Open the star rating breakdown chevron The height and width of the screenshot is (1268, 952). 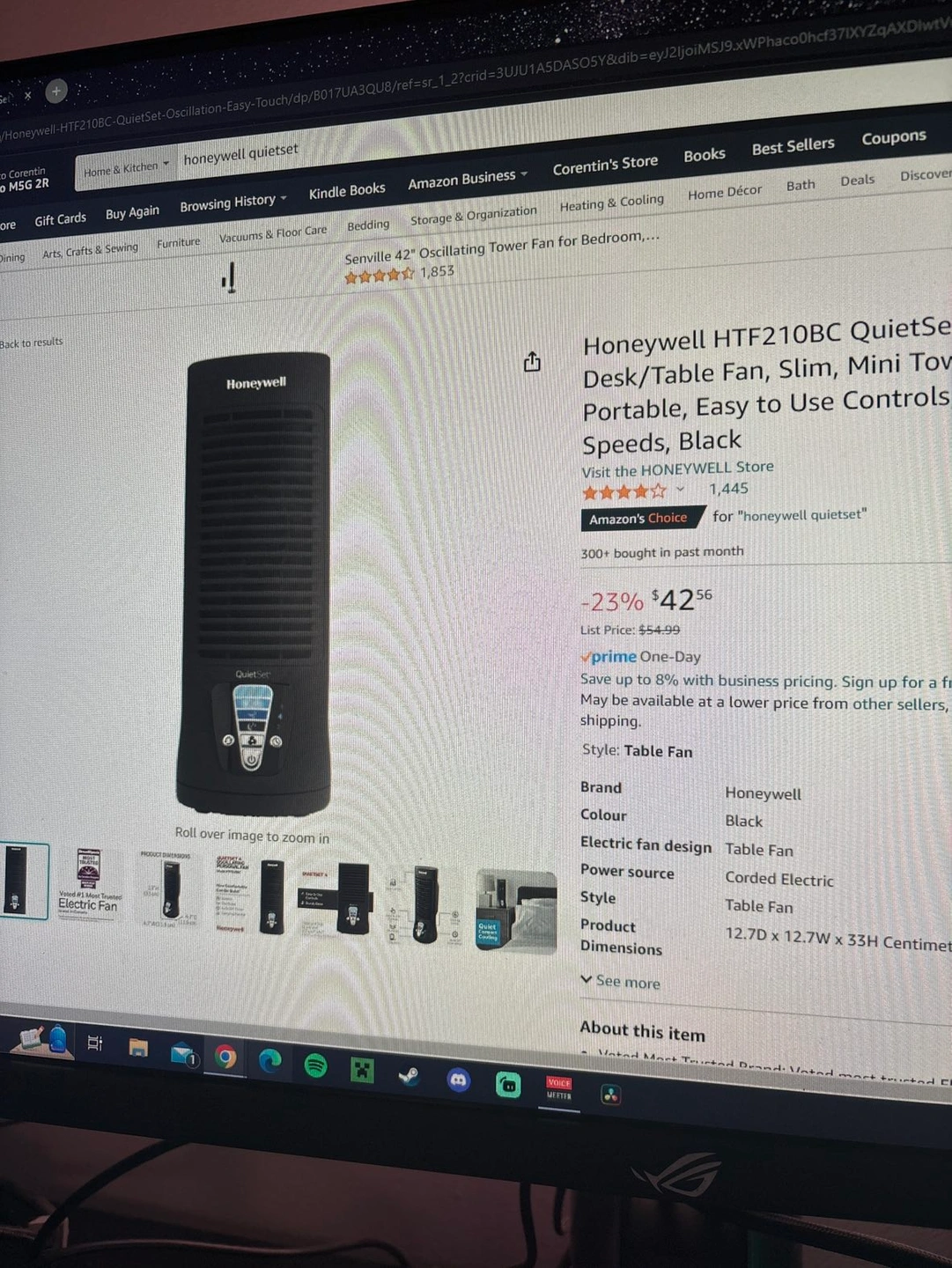[680, 489]
